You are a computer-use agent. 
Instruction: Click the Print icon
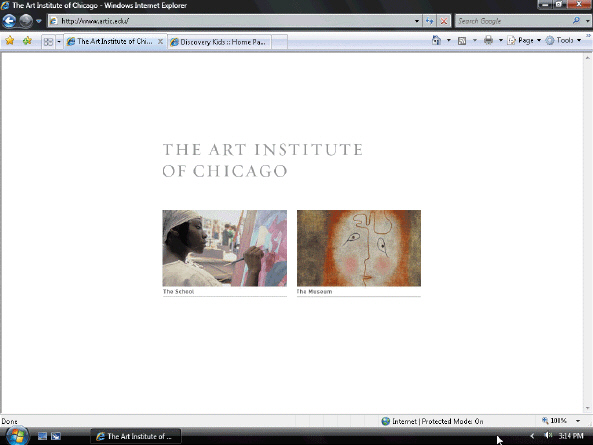[x=488, y=40]
